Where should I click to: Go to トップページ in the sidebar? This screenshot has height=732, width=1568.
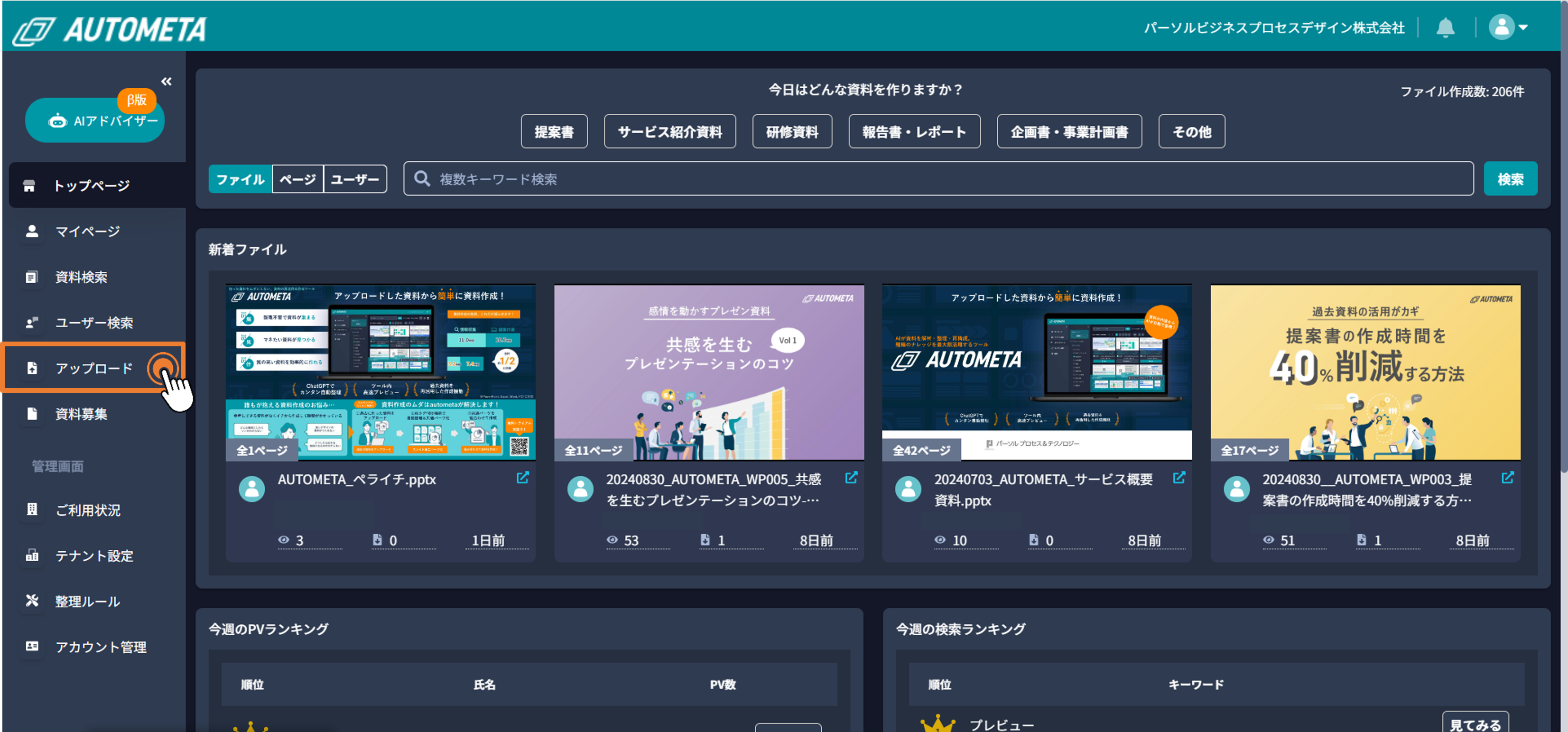pos(97,185)
